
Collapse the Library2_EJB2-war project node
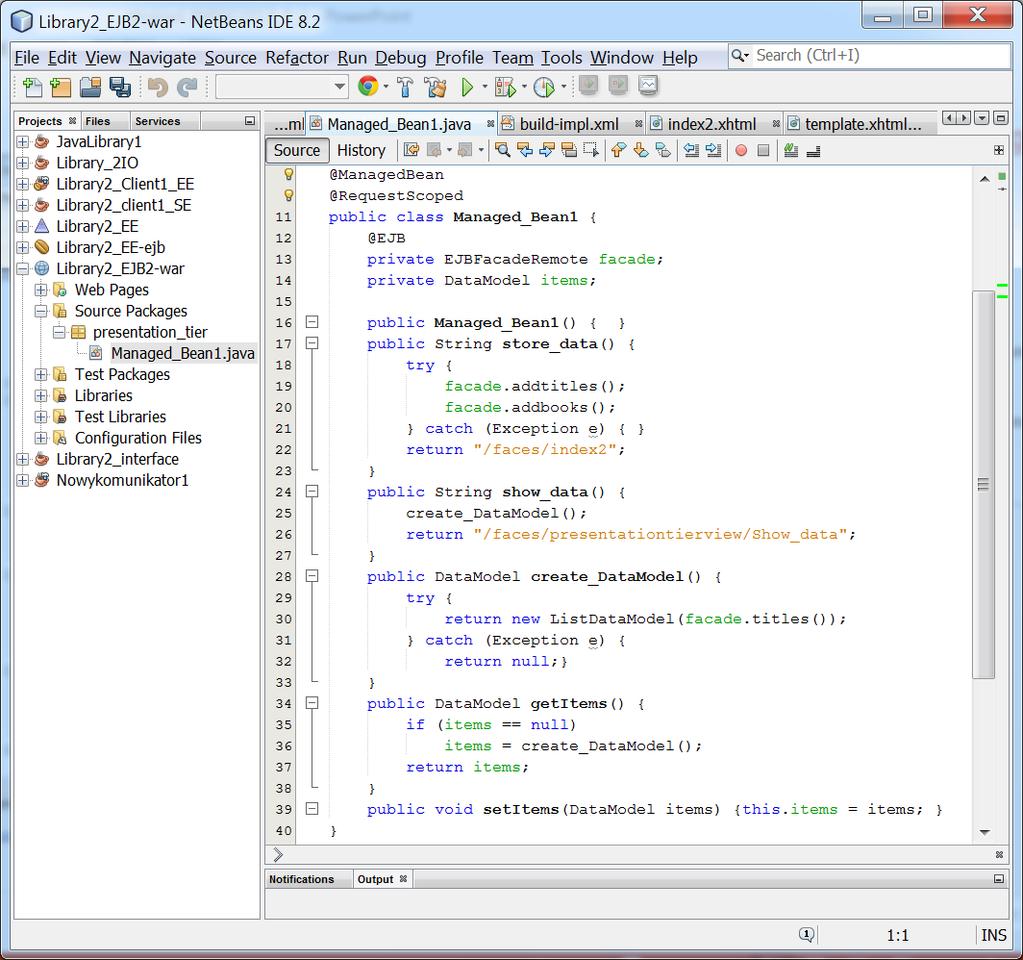point(22,268)
